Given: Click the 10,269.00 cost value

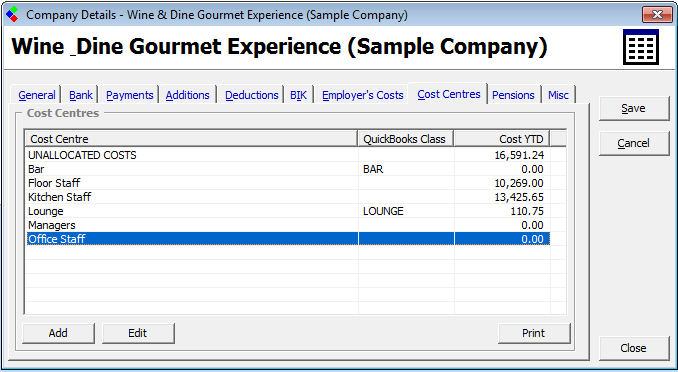Looking at the screenshot, I should point(519,183).
